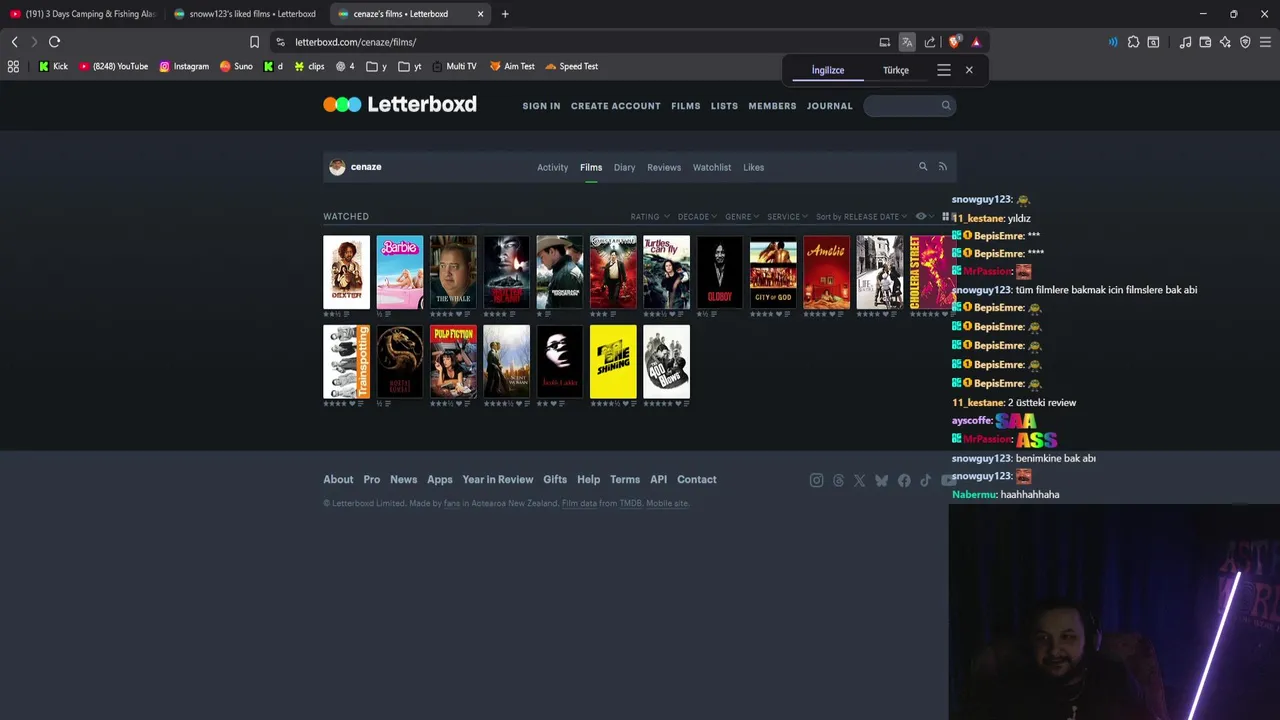Expand the DECADE filter dropdown

coord(697,217)
